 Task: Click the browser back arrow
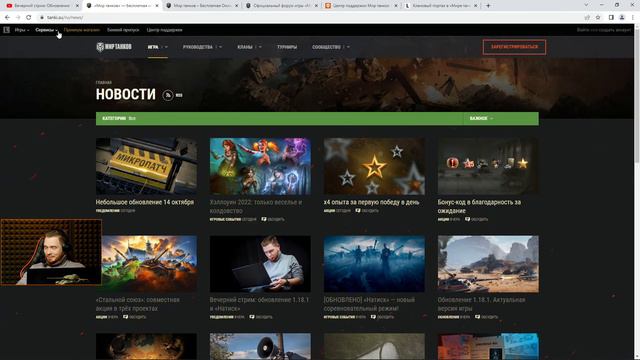click(7, 17)
